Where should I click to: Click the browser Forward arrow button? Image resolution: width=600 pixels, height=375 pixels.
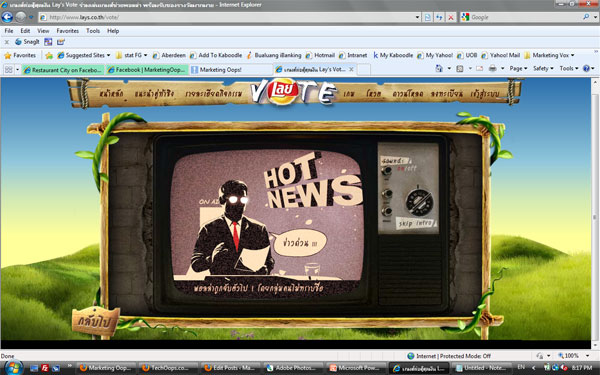pos(21,17)
